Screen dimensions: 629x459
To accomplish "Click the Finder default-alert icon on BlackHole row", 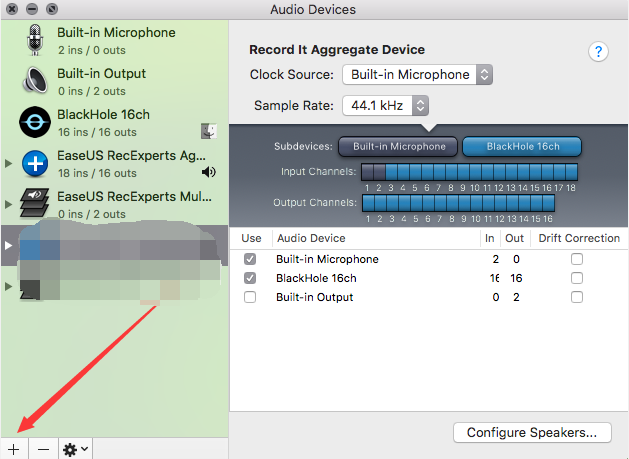I will (x=209, y=131).
